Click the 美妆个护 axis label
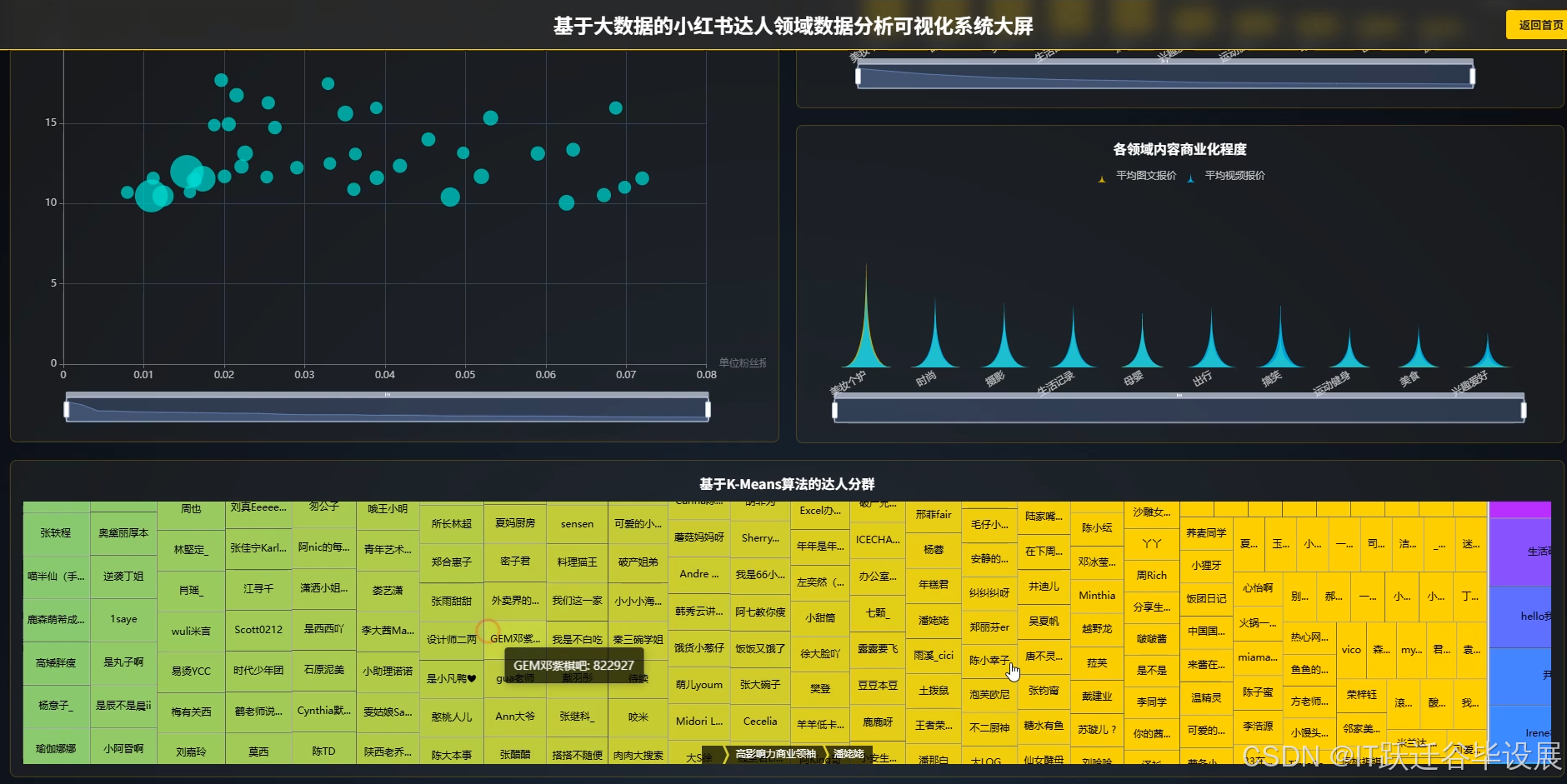The height and width of the screenshot is (784, 1567). tap(848, 383)
